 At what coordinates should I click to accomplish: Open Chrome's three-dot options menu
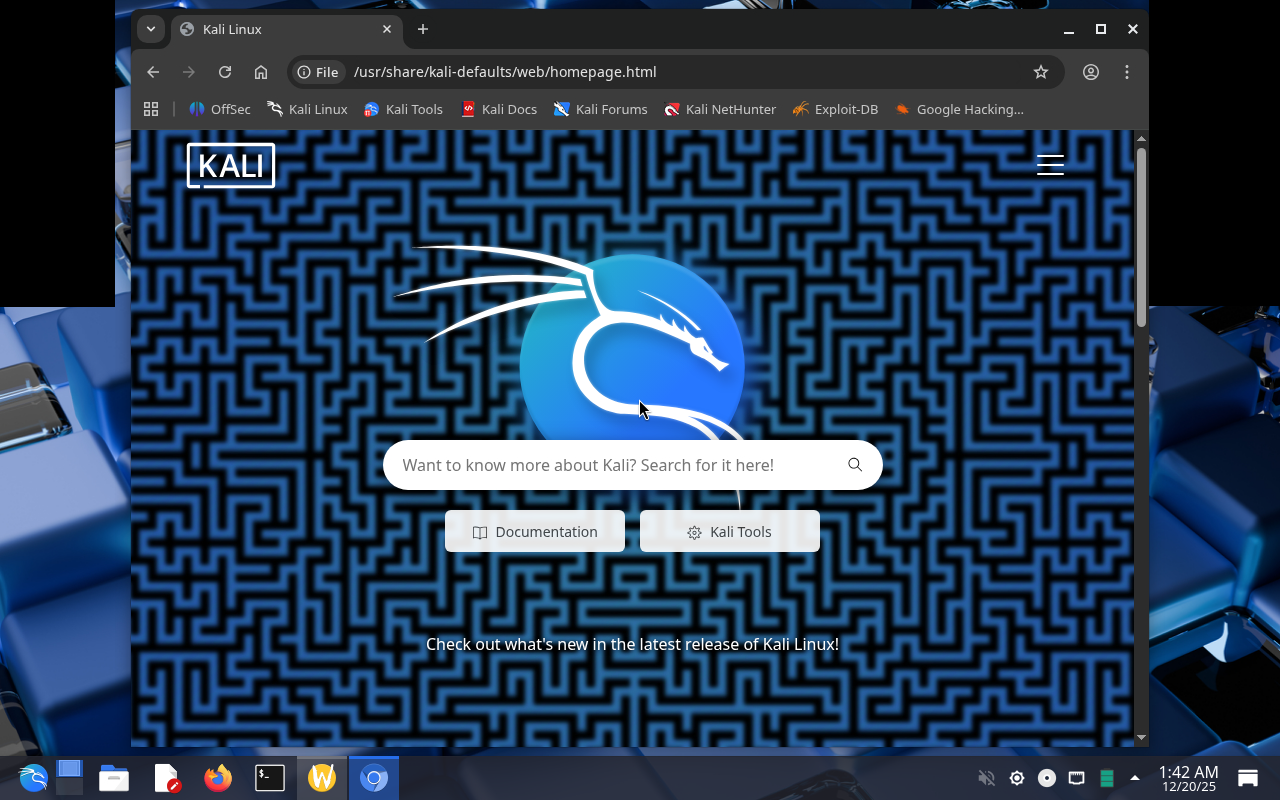pos(1127,72)
